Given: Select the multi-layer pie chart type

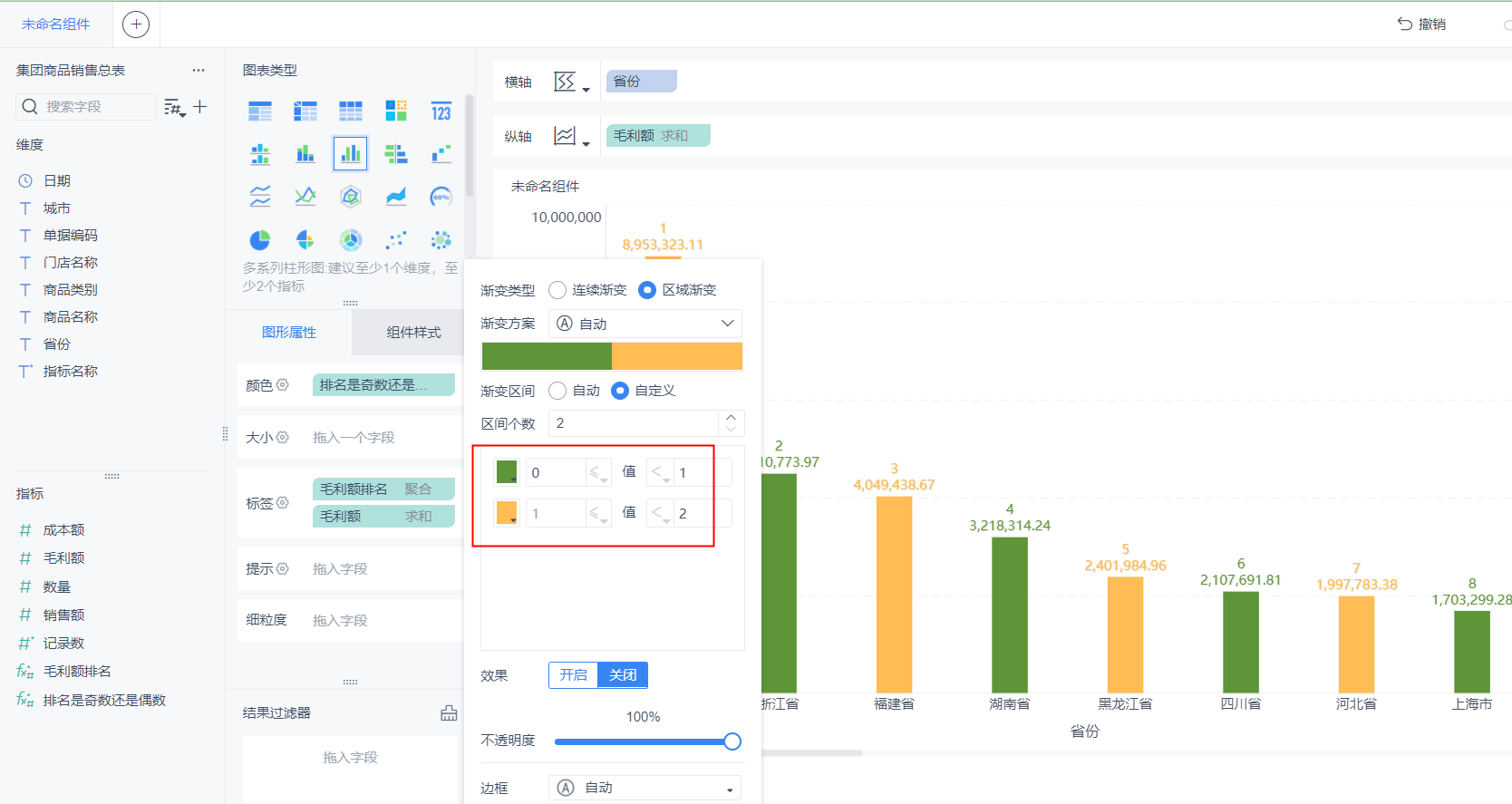Looking at the screenshot, I should coord(351,239).
